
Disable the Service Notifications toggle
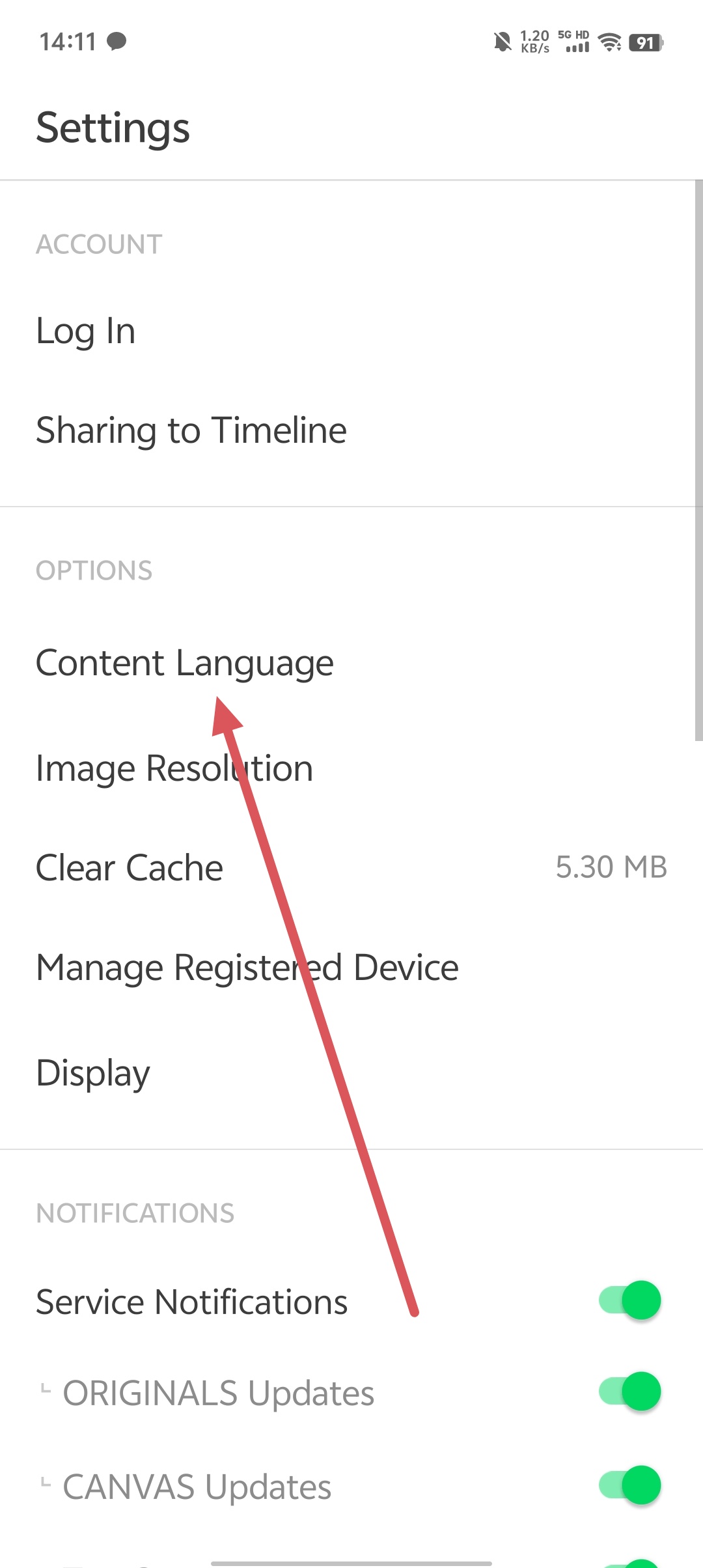point(629,1300)
